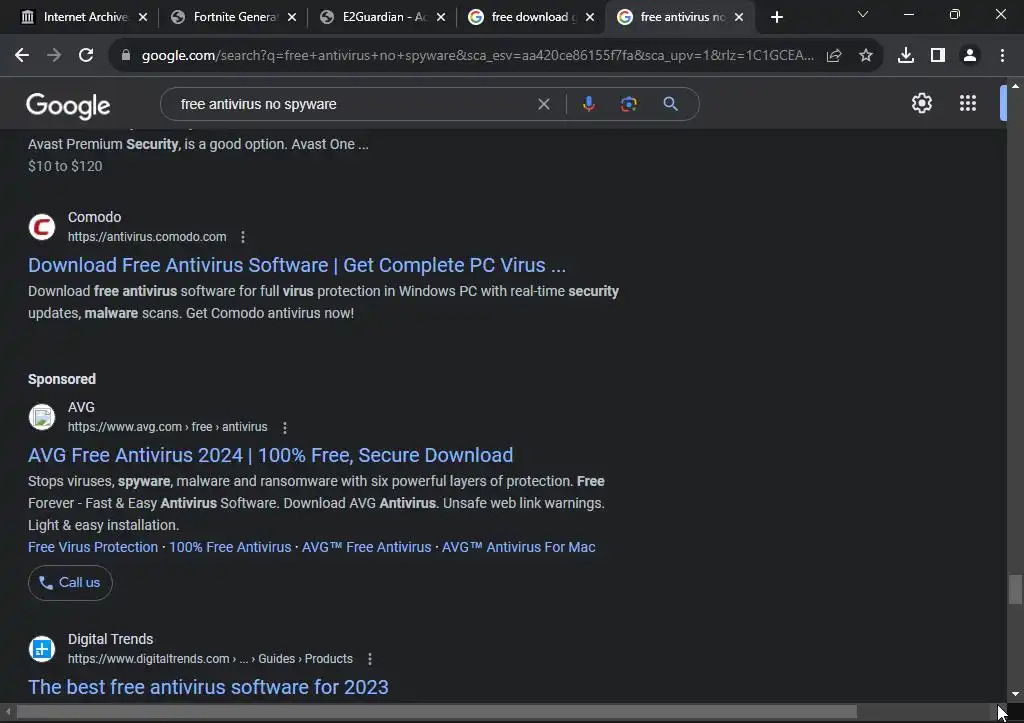The image size is (1024, 723).
Task: Open AVG™ Antivirus For Mac sitelink
Action: [x=519, y=547]
